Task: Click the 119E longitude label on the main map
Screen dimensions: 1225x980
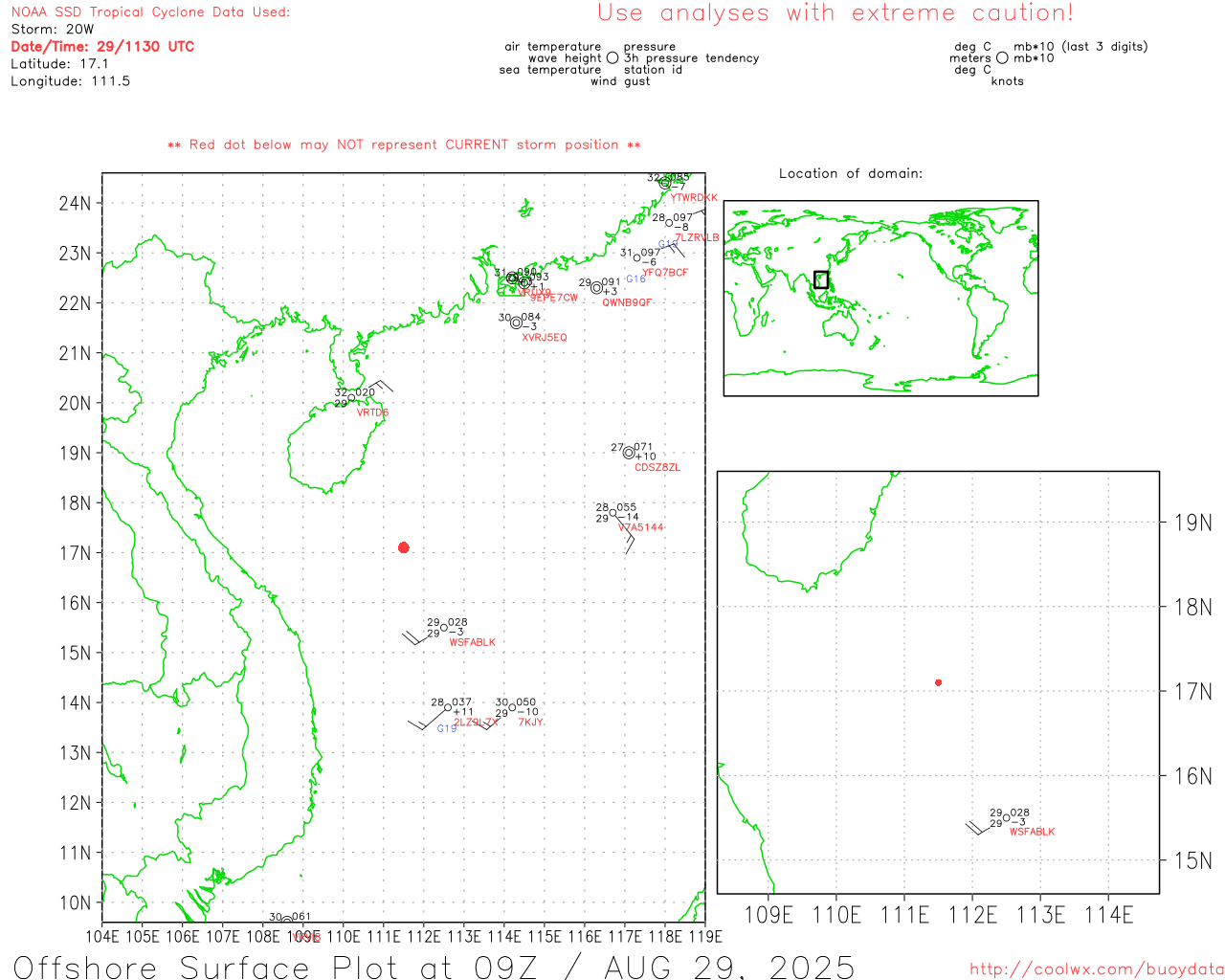Action: (705, 936)
